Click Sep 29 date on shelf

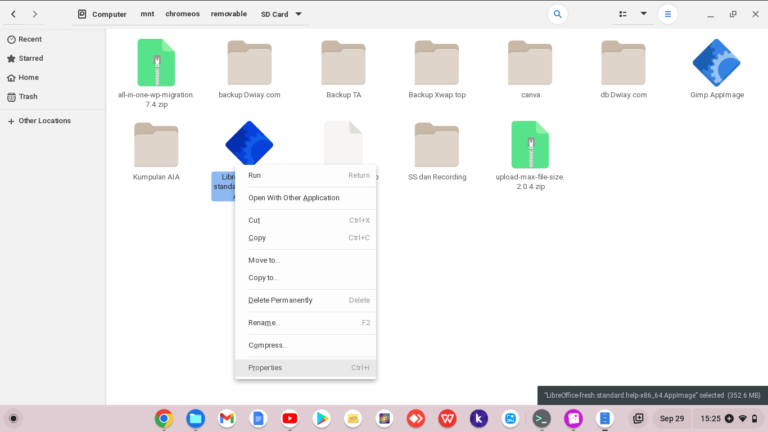(672, 419)
